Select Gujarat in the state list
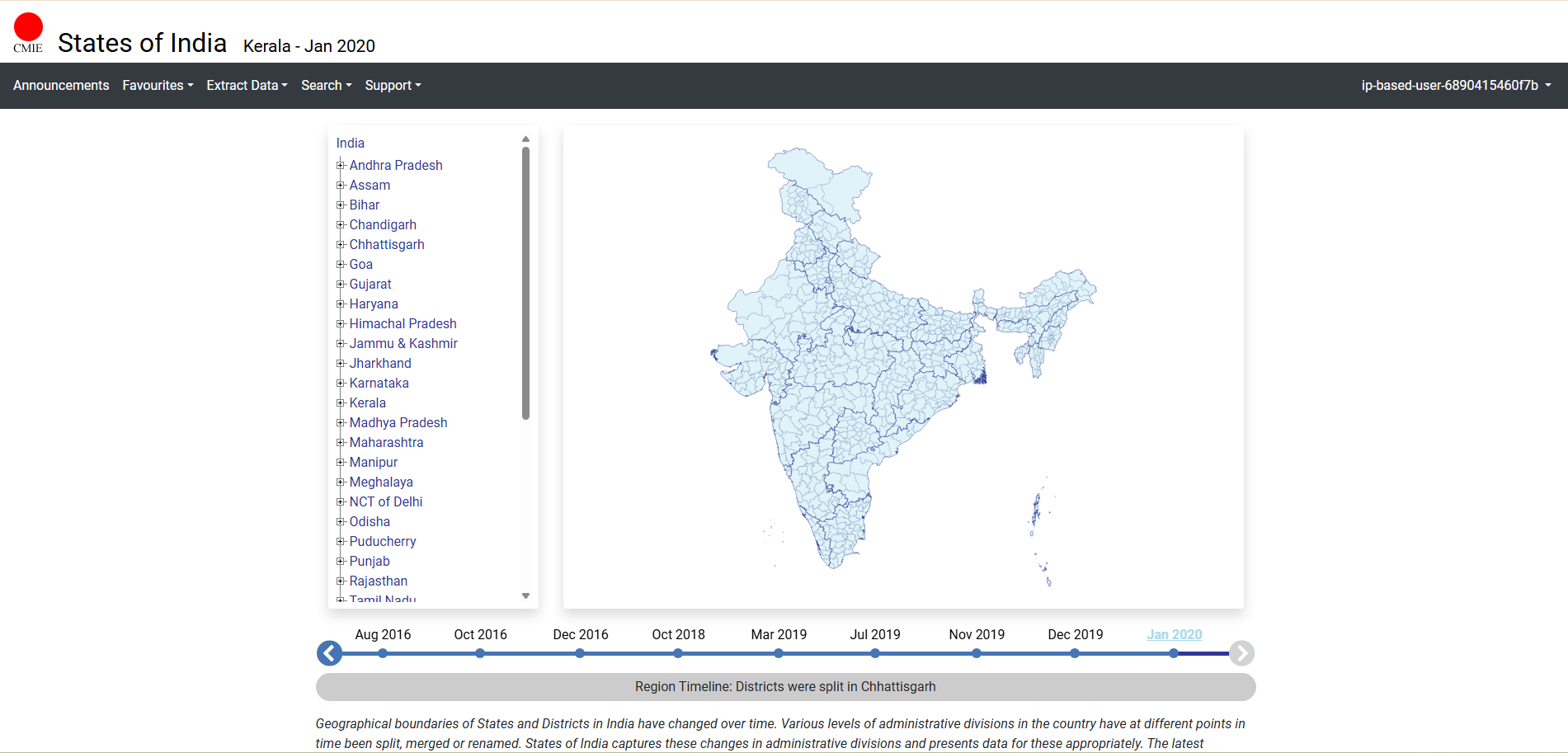 370,284
